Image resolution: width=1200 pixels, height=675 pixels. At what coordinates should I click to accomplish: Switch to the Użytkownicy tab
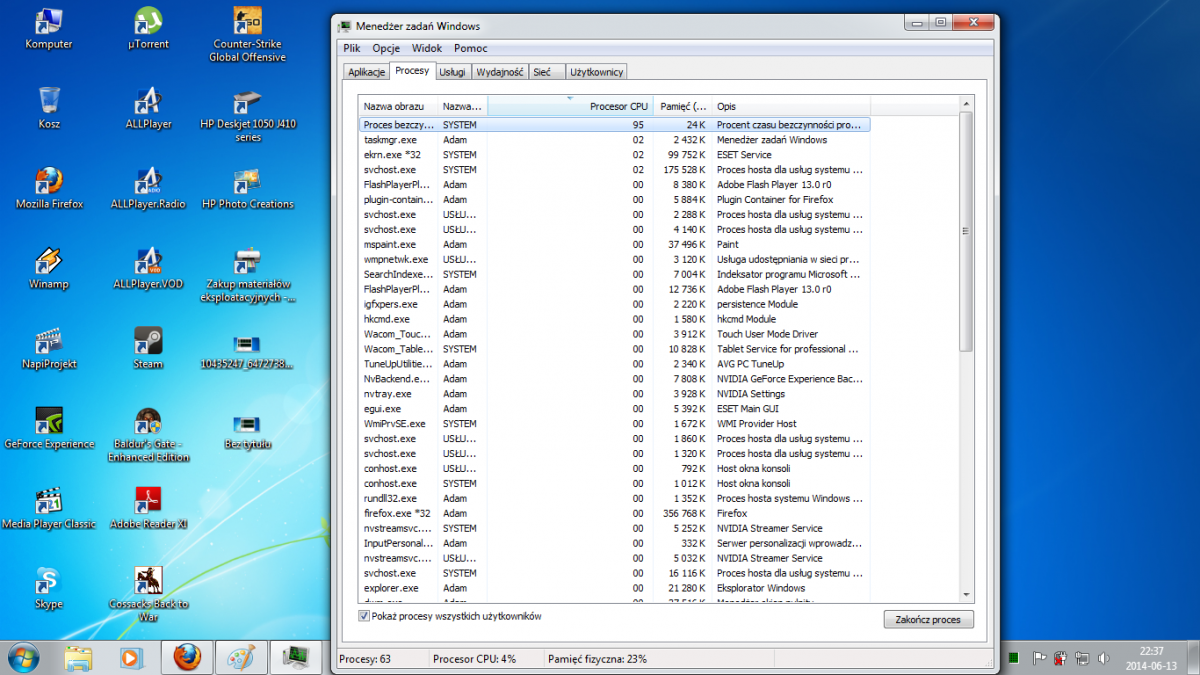click(597, 72)
